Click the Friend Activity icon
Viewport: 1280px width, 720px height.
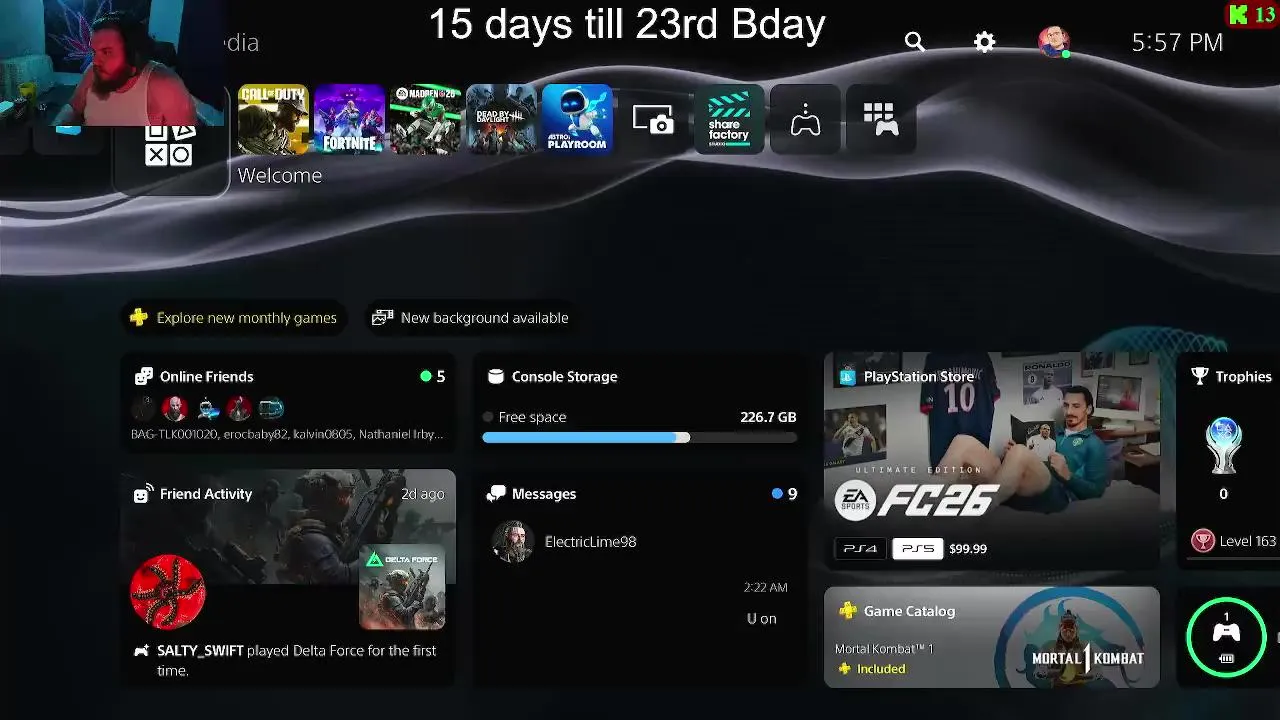143,494
